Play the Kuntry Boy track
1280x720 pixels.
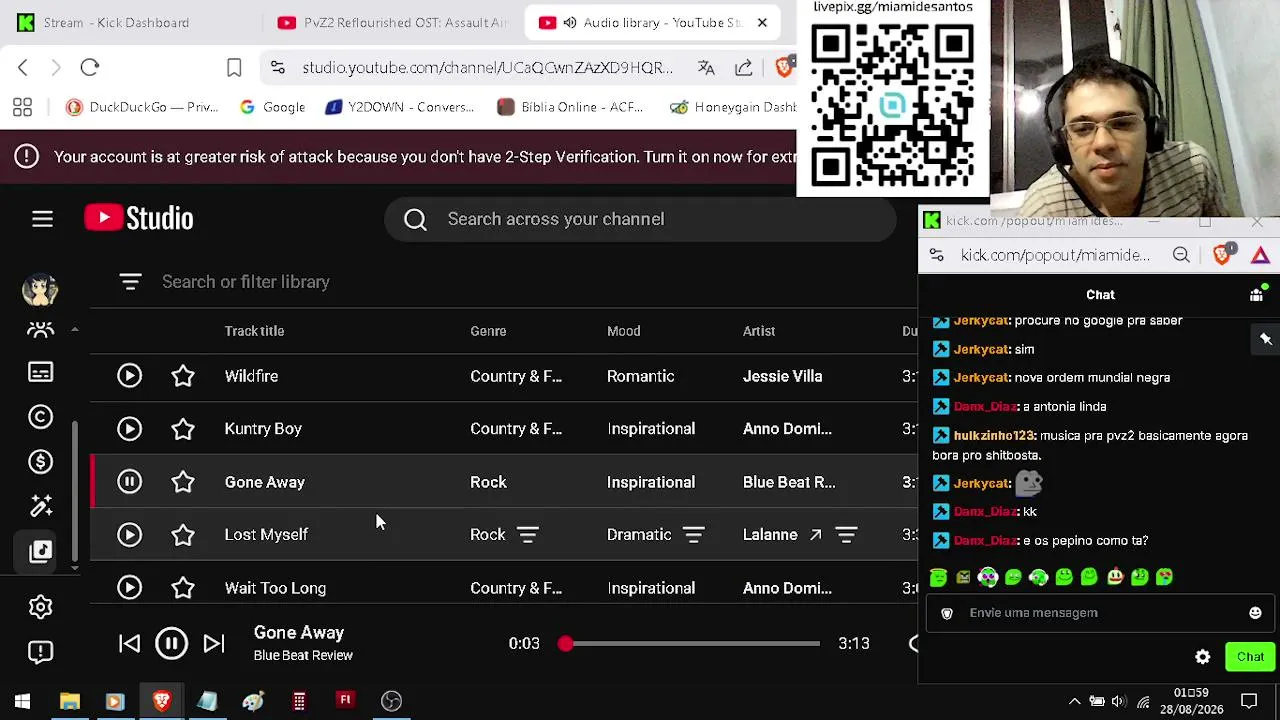pos(129,429)
